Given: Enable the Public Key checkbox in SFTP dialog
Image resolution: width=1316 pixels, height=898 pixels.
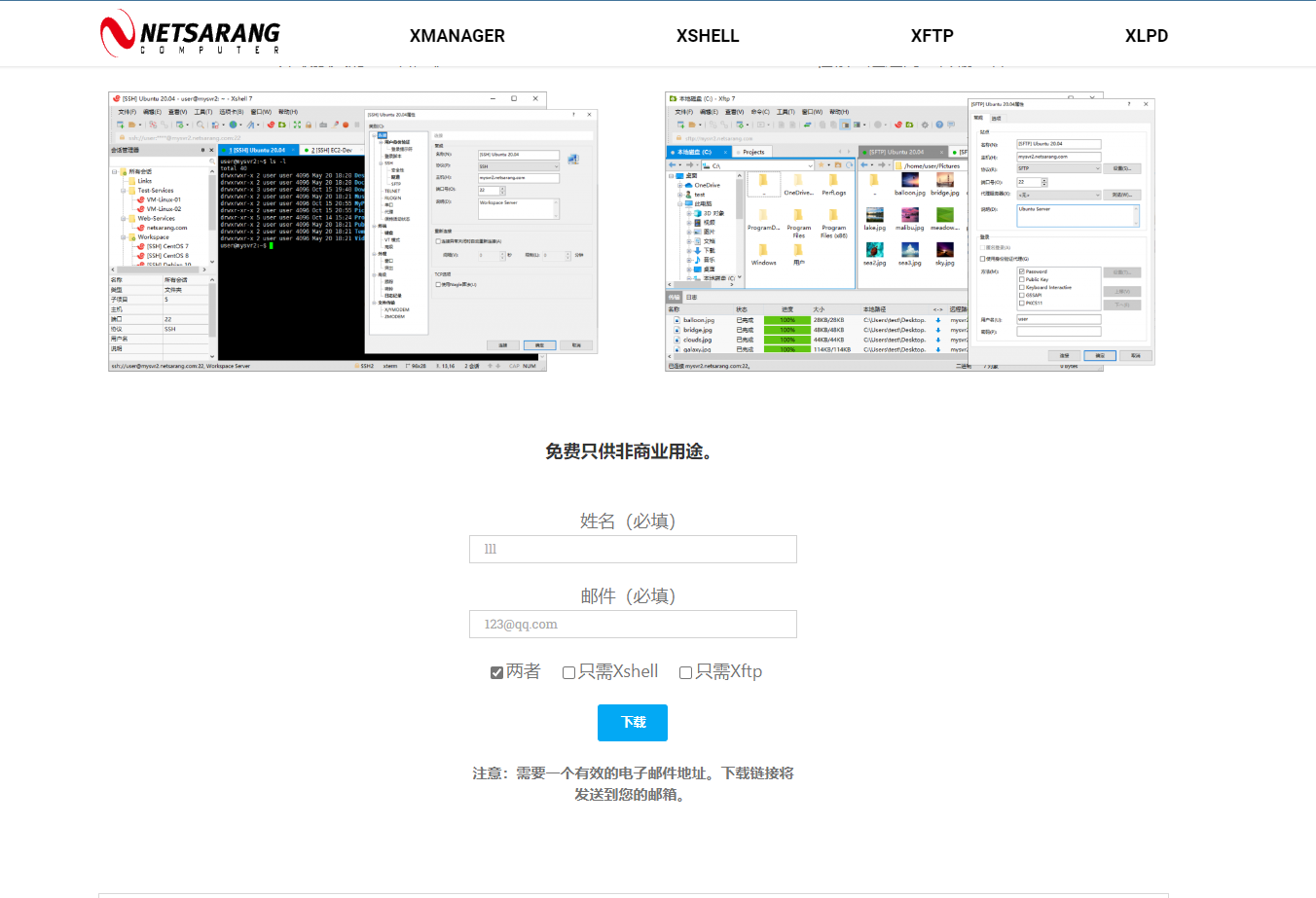Looking at the screenshot, I should point(1021,279).
